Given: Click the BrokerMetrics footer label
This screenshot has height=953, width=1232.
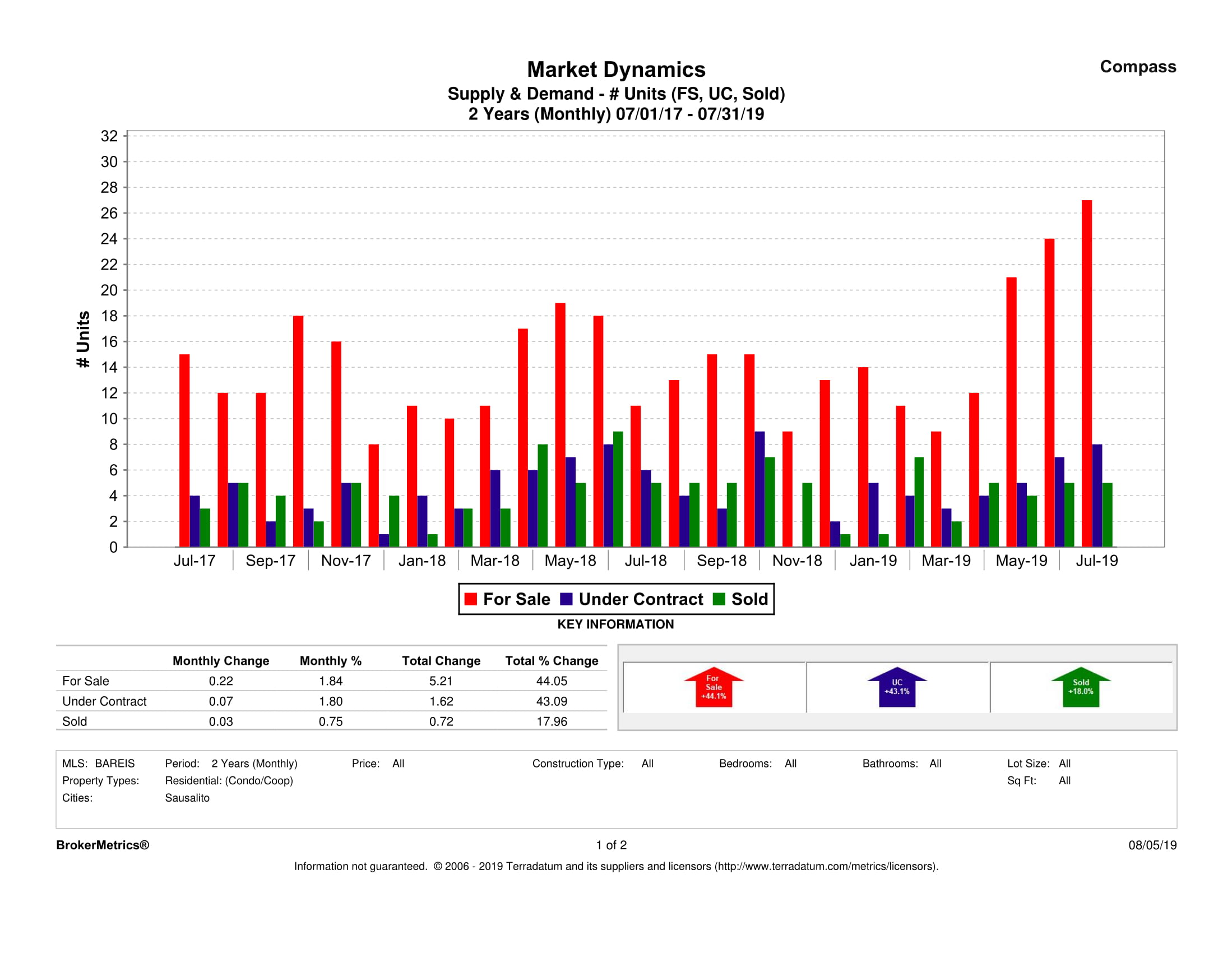Looking at the screenshot, I should click(103, 845).
